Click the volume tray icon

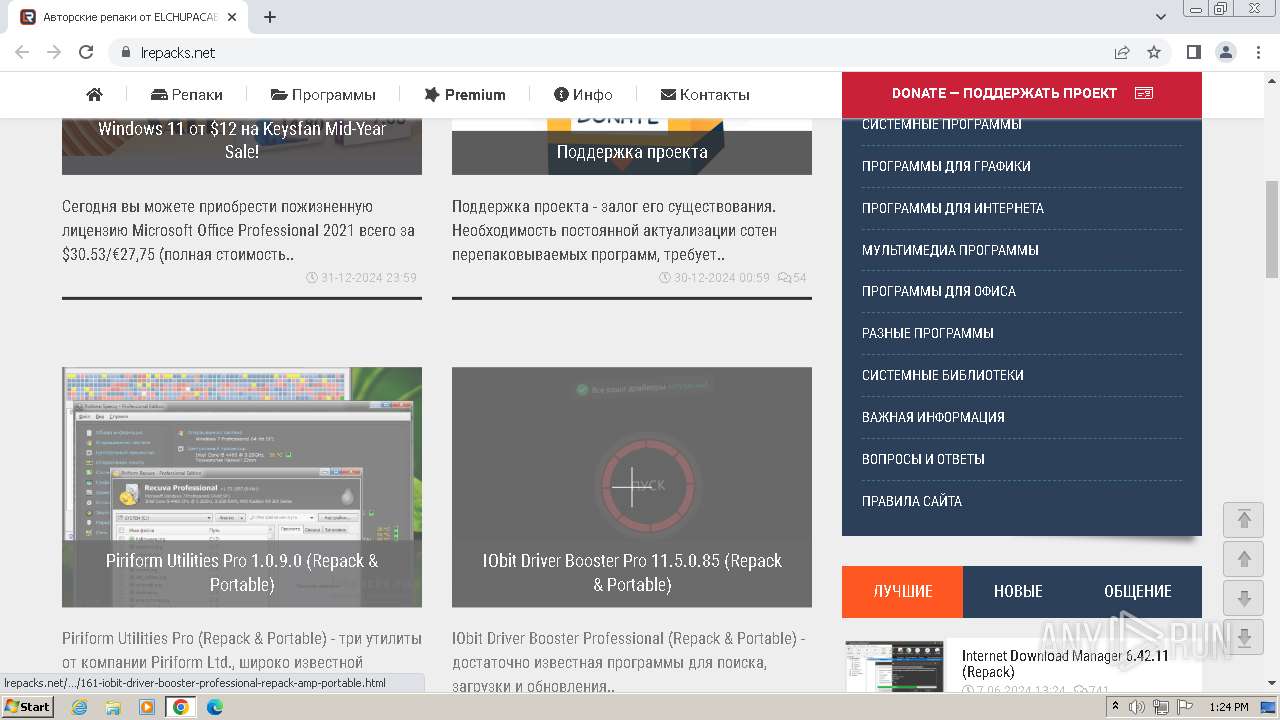point(1139,707)
